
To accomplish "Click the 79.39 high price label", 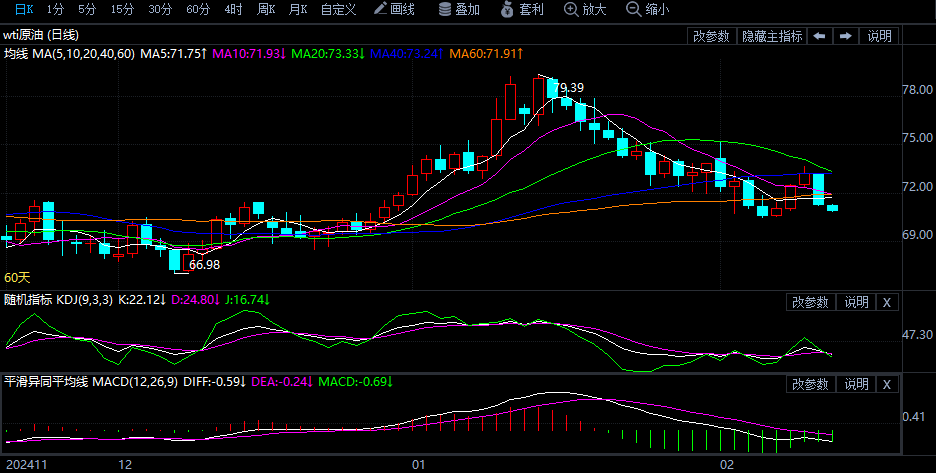I will [568, 88].
